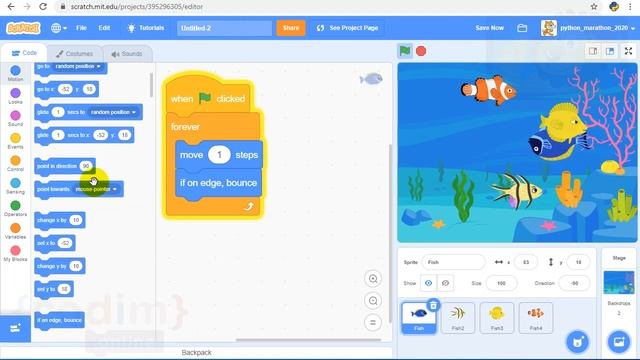The image size is (640, 360).
Task: Select the Fish4 sprite thumbnail
Action: 536,318
